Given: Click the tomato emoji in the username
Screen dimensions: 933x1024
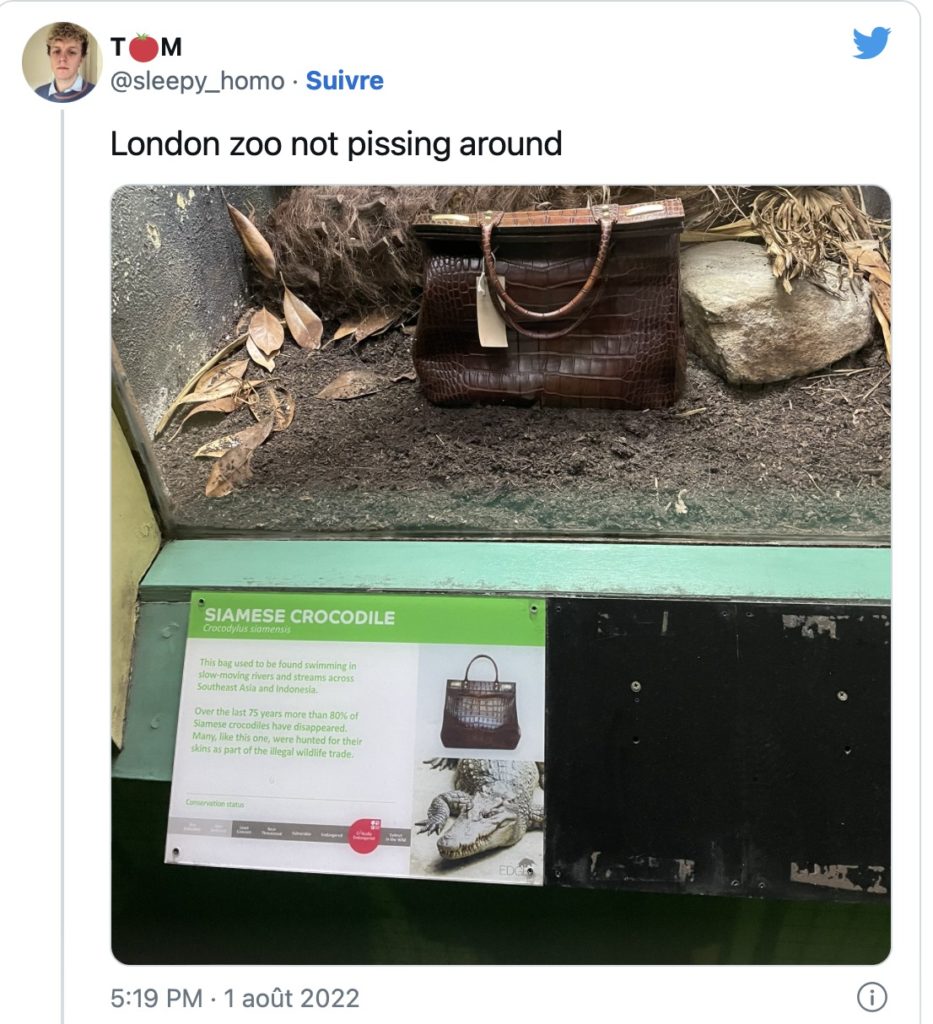Looking at the screenshot, I should [x=144, y=47].
